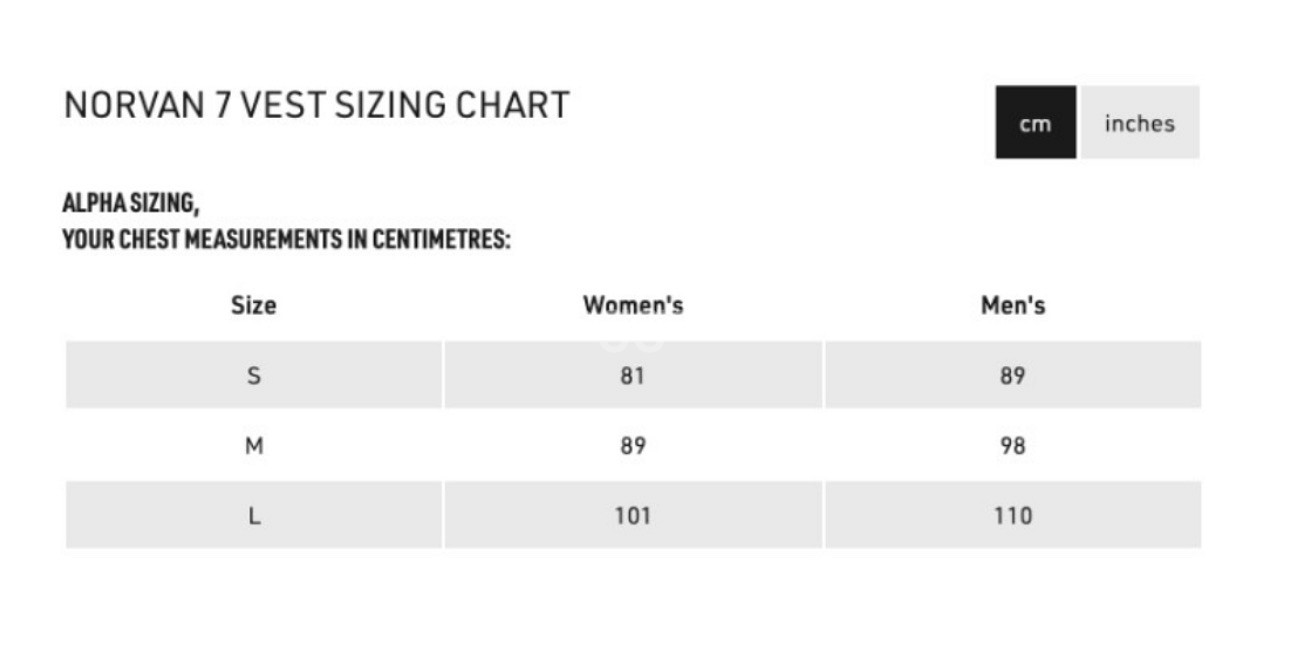The image size is (1289, 648).
Task: Click Men's medium value 98
Action: (1013, 446)
